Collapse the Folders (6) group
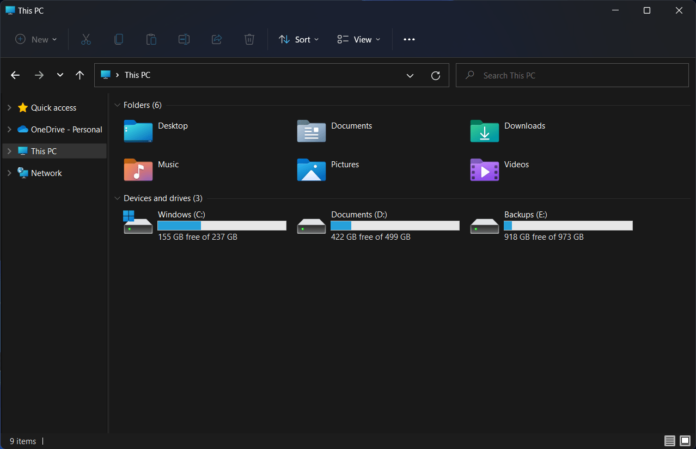696x449 pixels. click(117, 105)
